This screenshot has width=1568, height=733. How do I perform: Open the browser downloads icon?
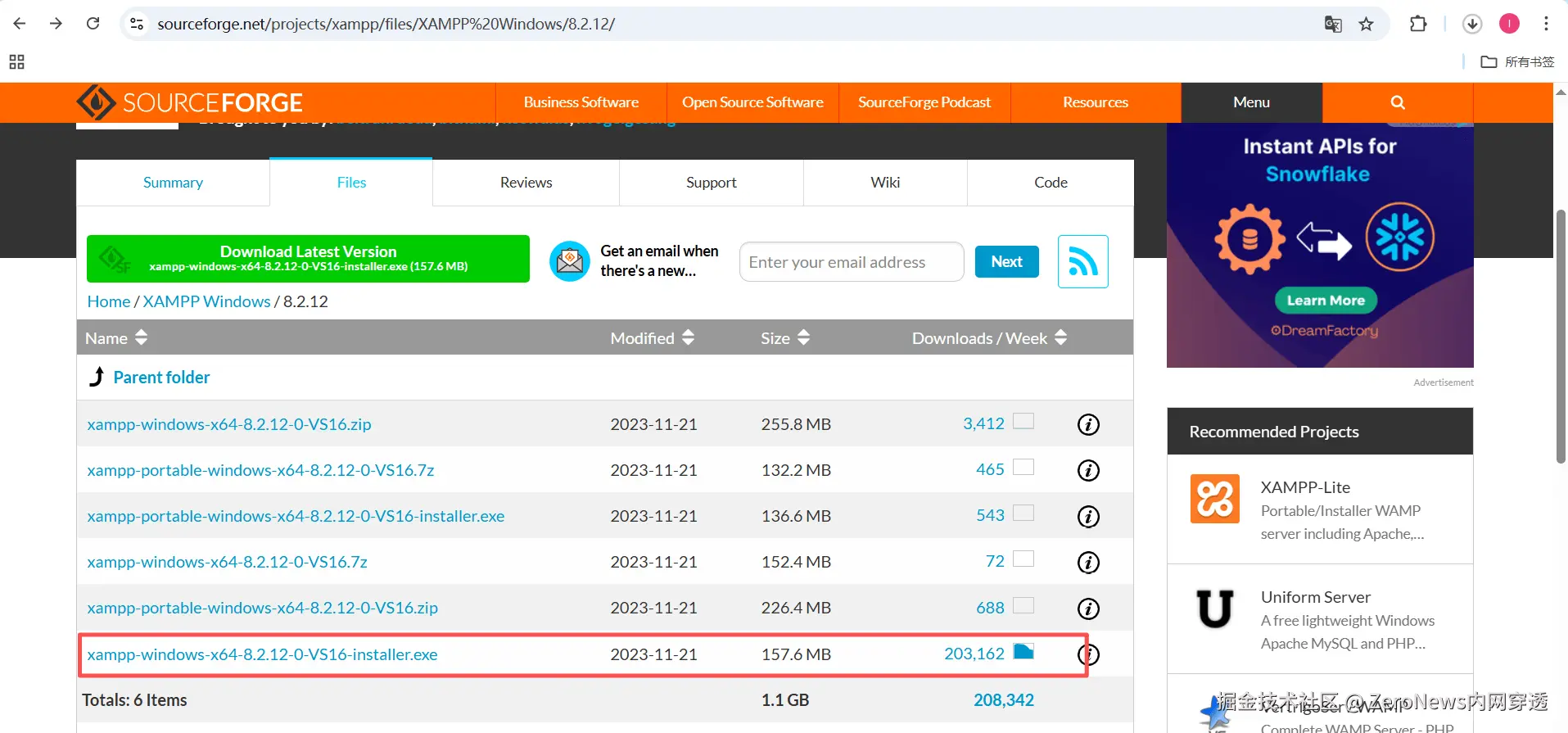(x=1472, y=24)
